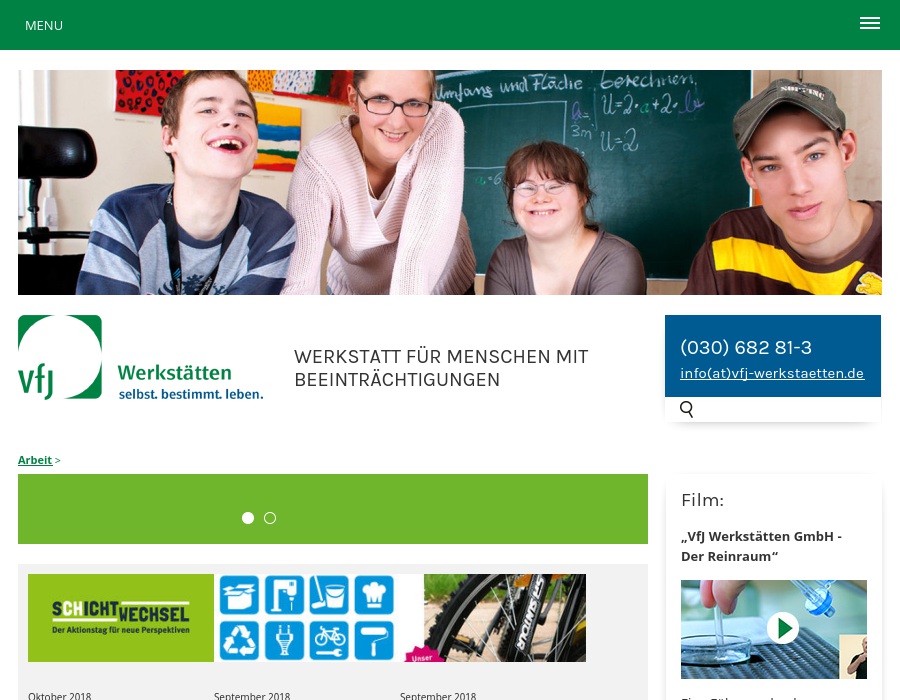Open the bicycle repair service icon
Viewport: 900px width, 700px height.
[330, 639]
